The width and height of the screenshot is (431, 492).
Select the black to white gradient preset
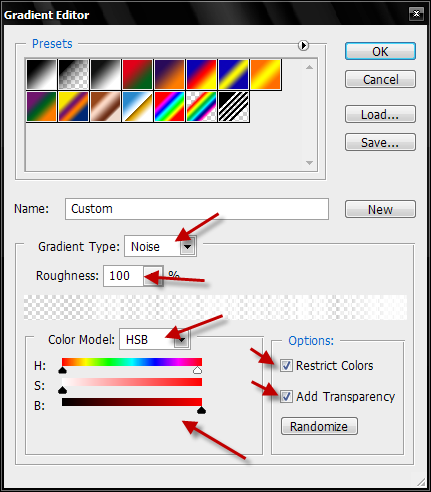pos(105,75)
